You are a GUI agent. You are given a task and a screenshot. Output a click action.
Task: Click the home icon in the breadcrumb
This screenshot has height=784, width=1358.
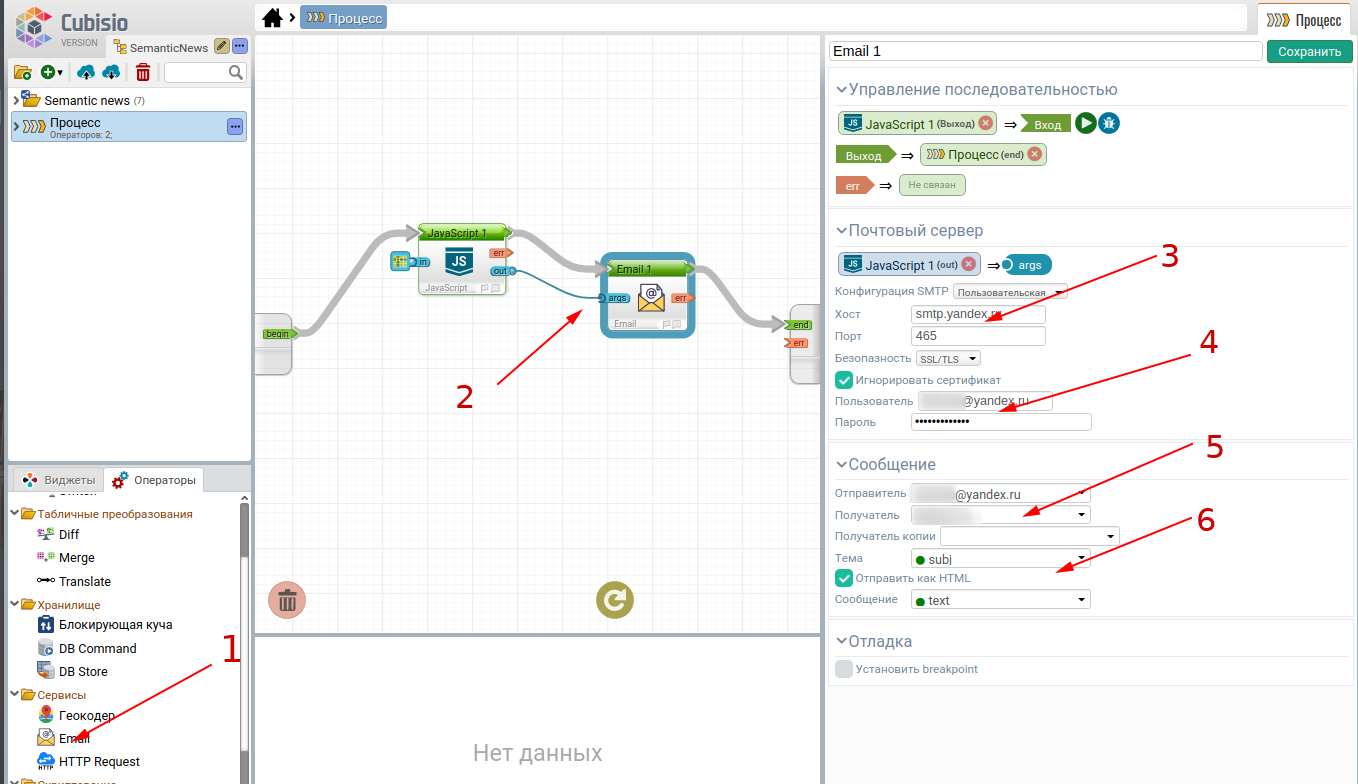pos(271,18)
